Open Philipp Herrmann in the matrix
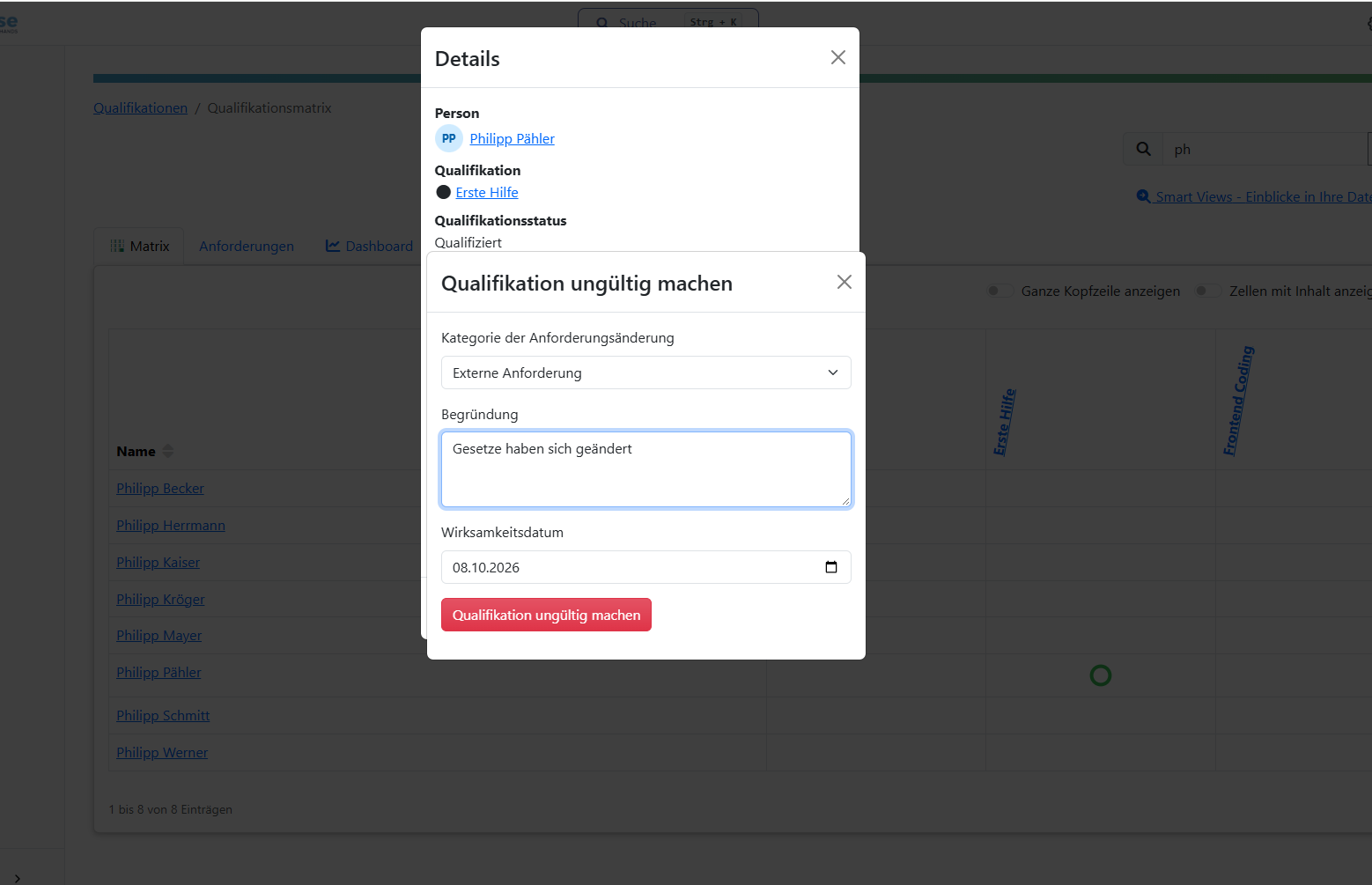The image size is (1372, 885). tap(171, 525)
